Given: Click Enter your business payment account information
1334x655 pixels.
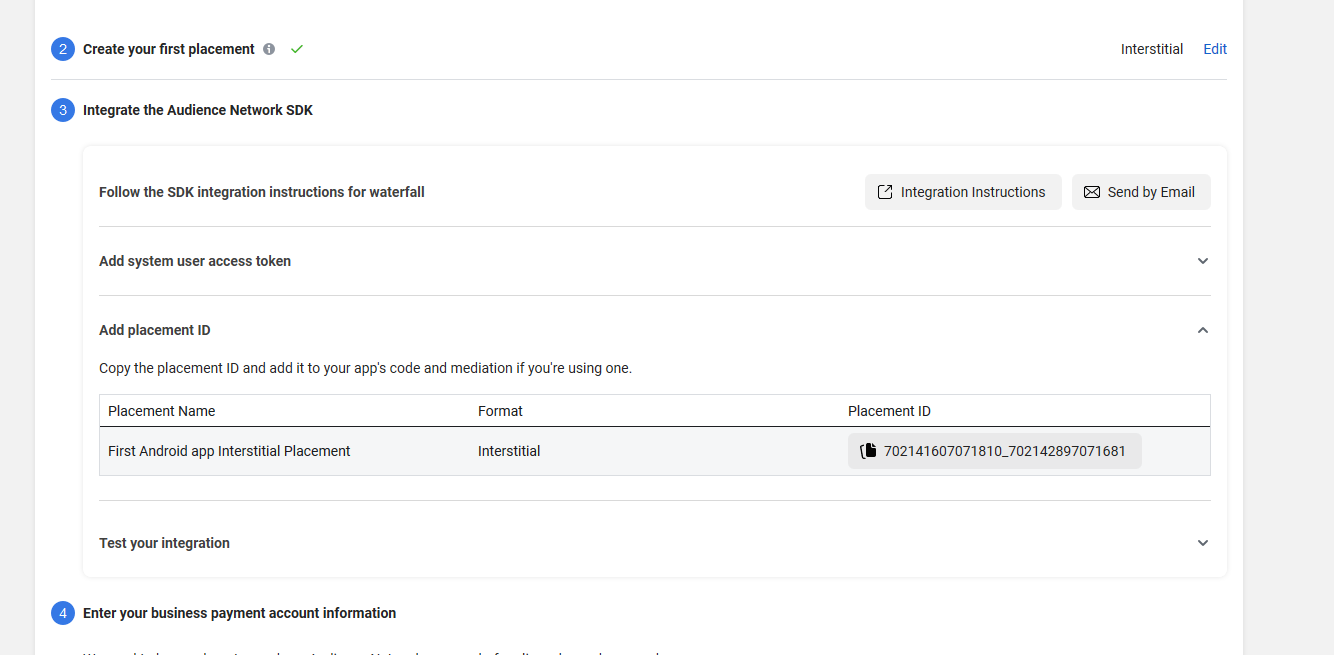Looking at the screenshot, I should tap(239, 612).
